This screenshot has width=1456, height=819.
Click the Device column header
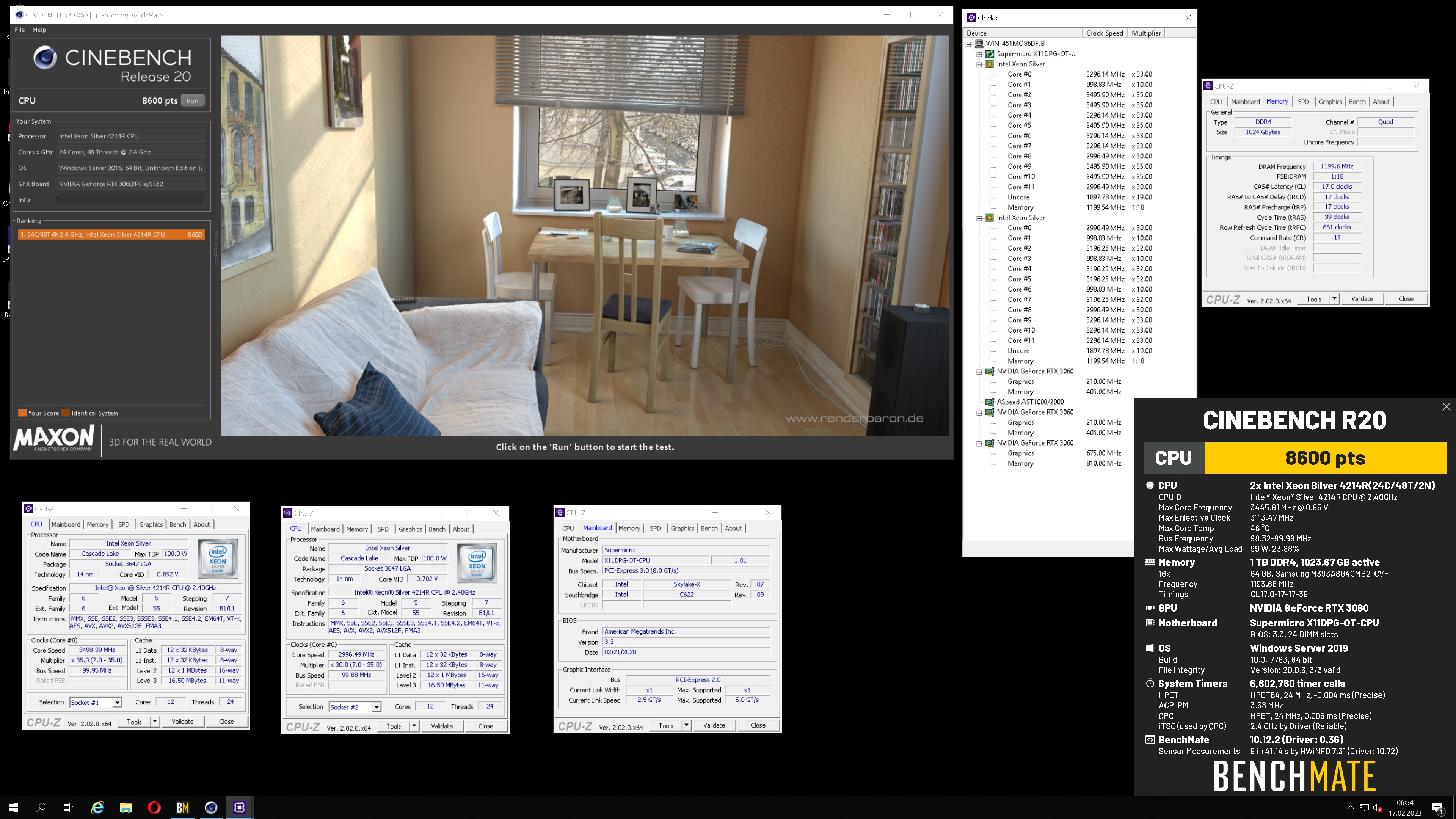coord(1023,33)
